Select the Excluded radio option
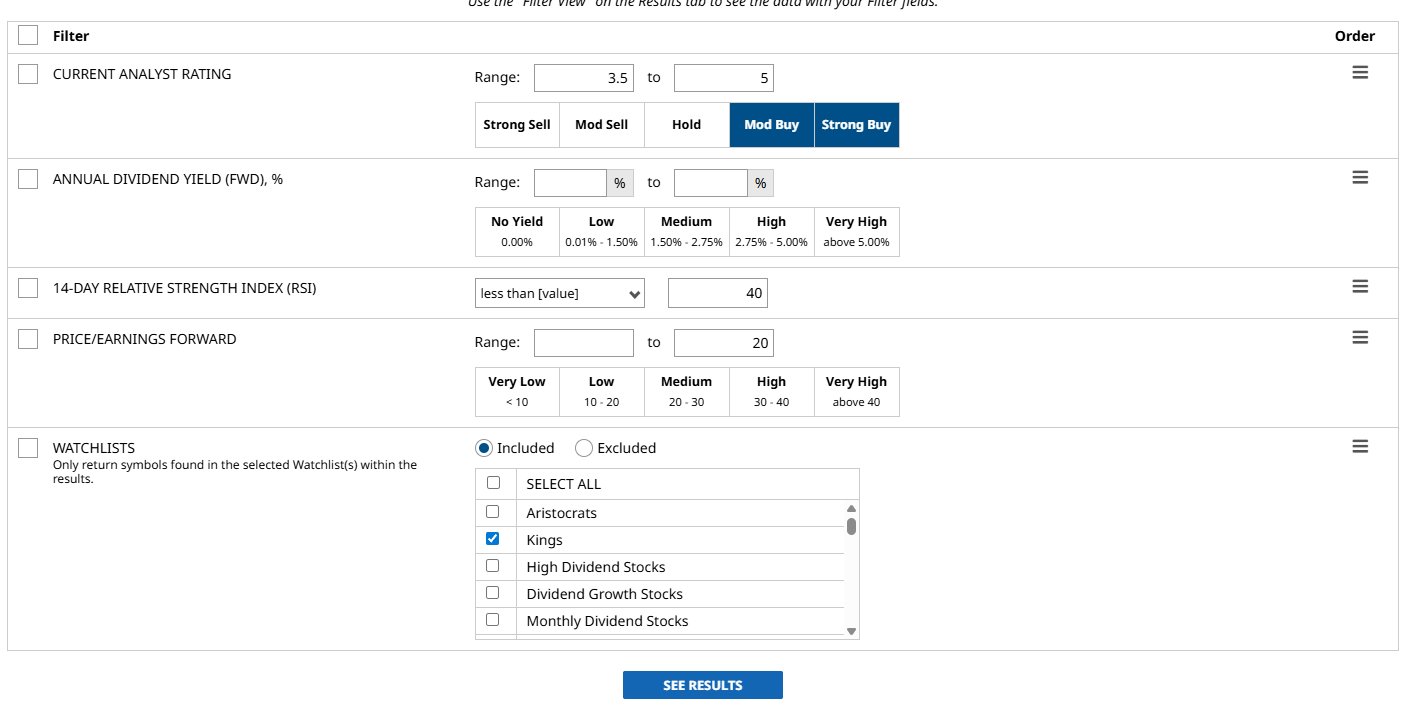The width and height of the screenshot is (1404, 703). [584, 448]
